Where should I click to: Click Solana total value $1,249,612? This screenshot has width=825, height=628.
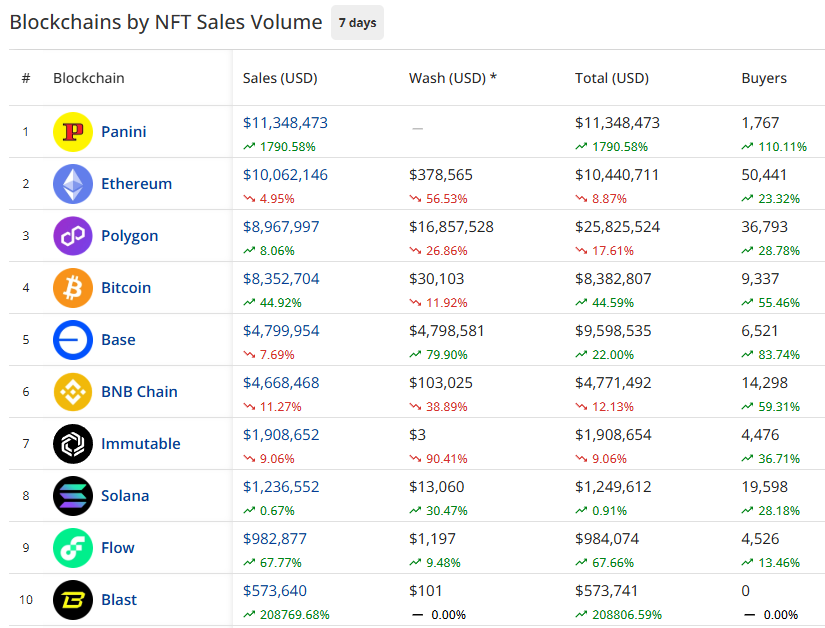pyautogui.click(x=613, y=487)
